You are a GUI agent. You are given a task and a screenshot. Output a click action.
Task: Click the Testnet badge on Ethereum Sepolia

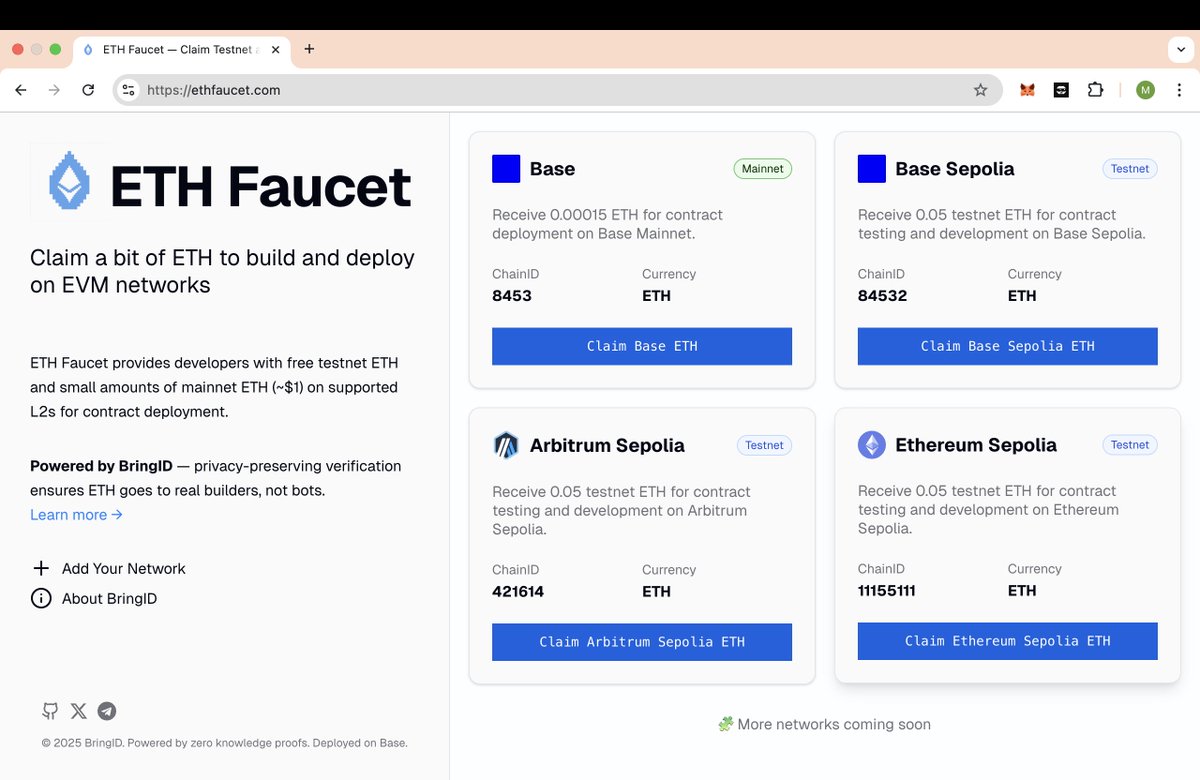1130,445
